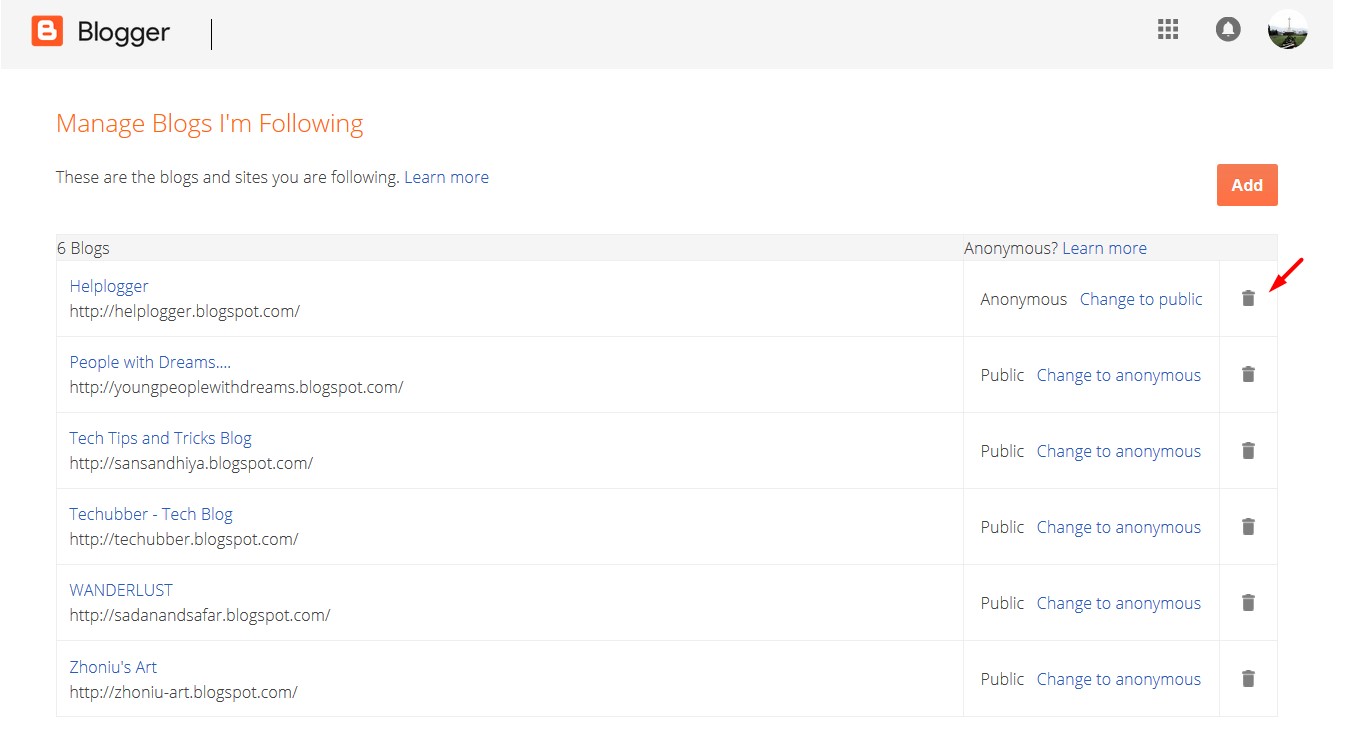Image resolution: width=1350 pixels, height=736 pixels.
Task: Click the trash icon in the Techubber row
Action: click(x=1248, y=526)
